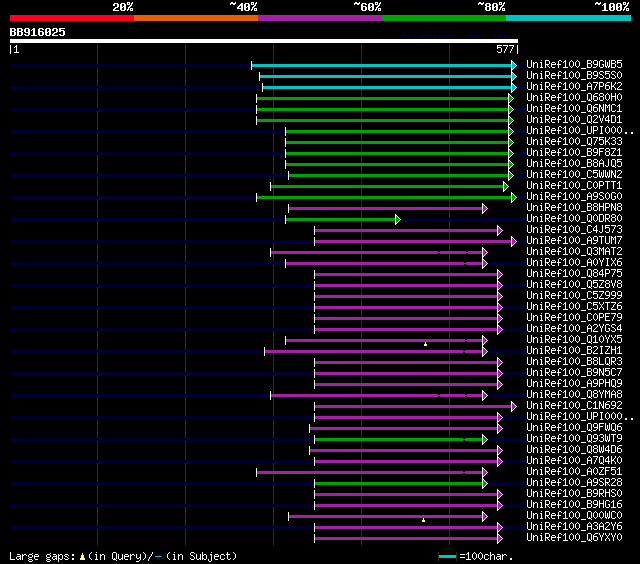The width and height of the screenshot is (640, 564).
Task: Select the UniRef100_B8LQR3 label
Action: [574, 362]
